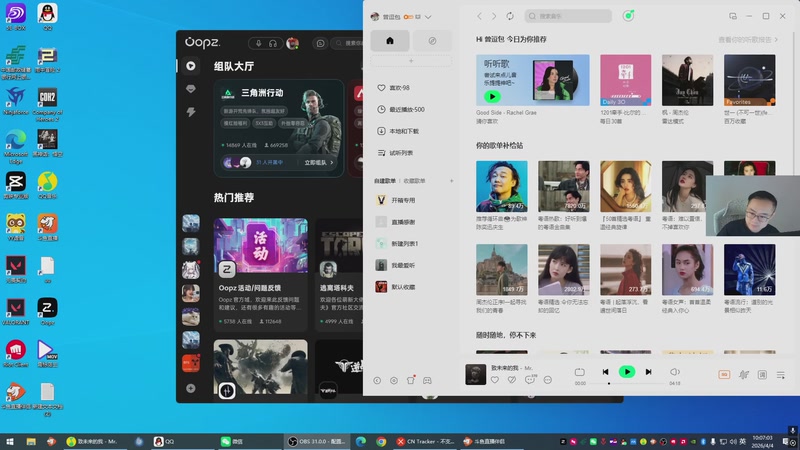The image size is (800, 450).
Task: Open local and downloads section
Action: (x=398, y=131)
